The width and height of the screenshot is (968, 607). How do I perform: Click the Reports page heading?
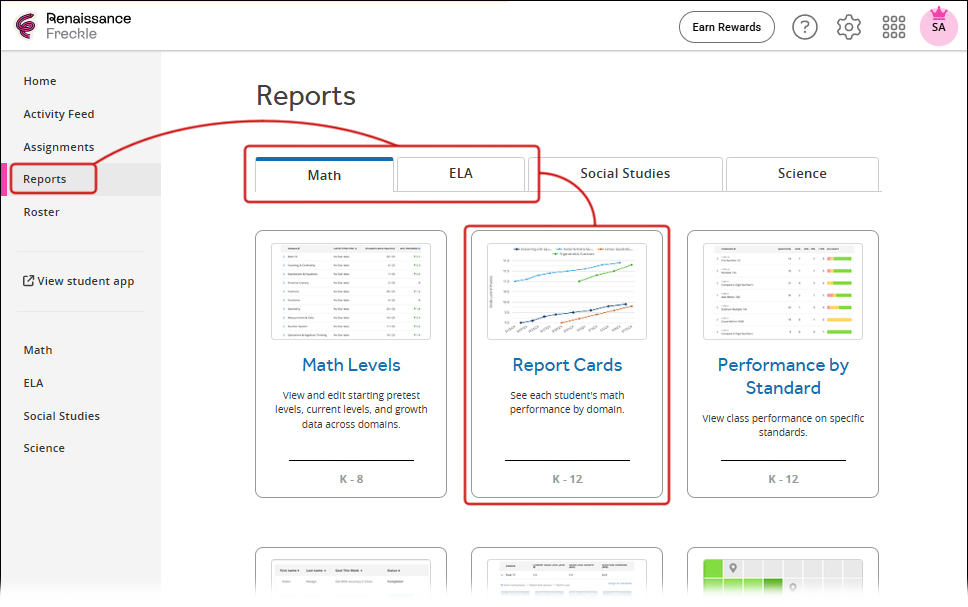click(x=306, y=96)
